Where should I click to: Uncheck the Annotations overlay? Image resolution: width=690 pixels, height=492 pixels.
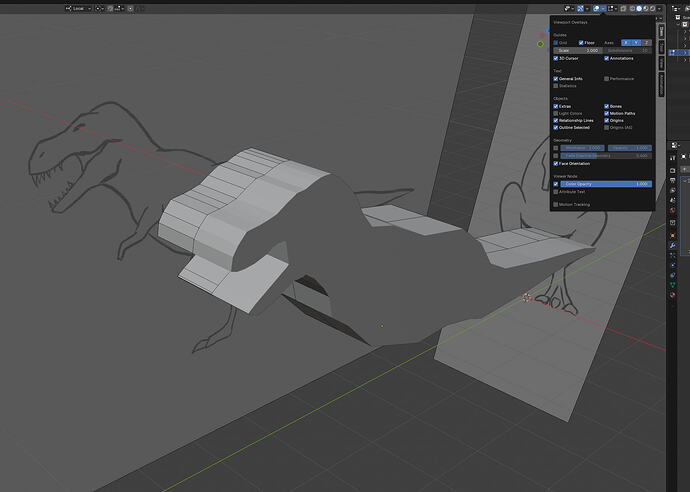point(606,58)
